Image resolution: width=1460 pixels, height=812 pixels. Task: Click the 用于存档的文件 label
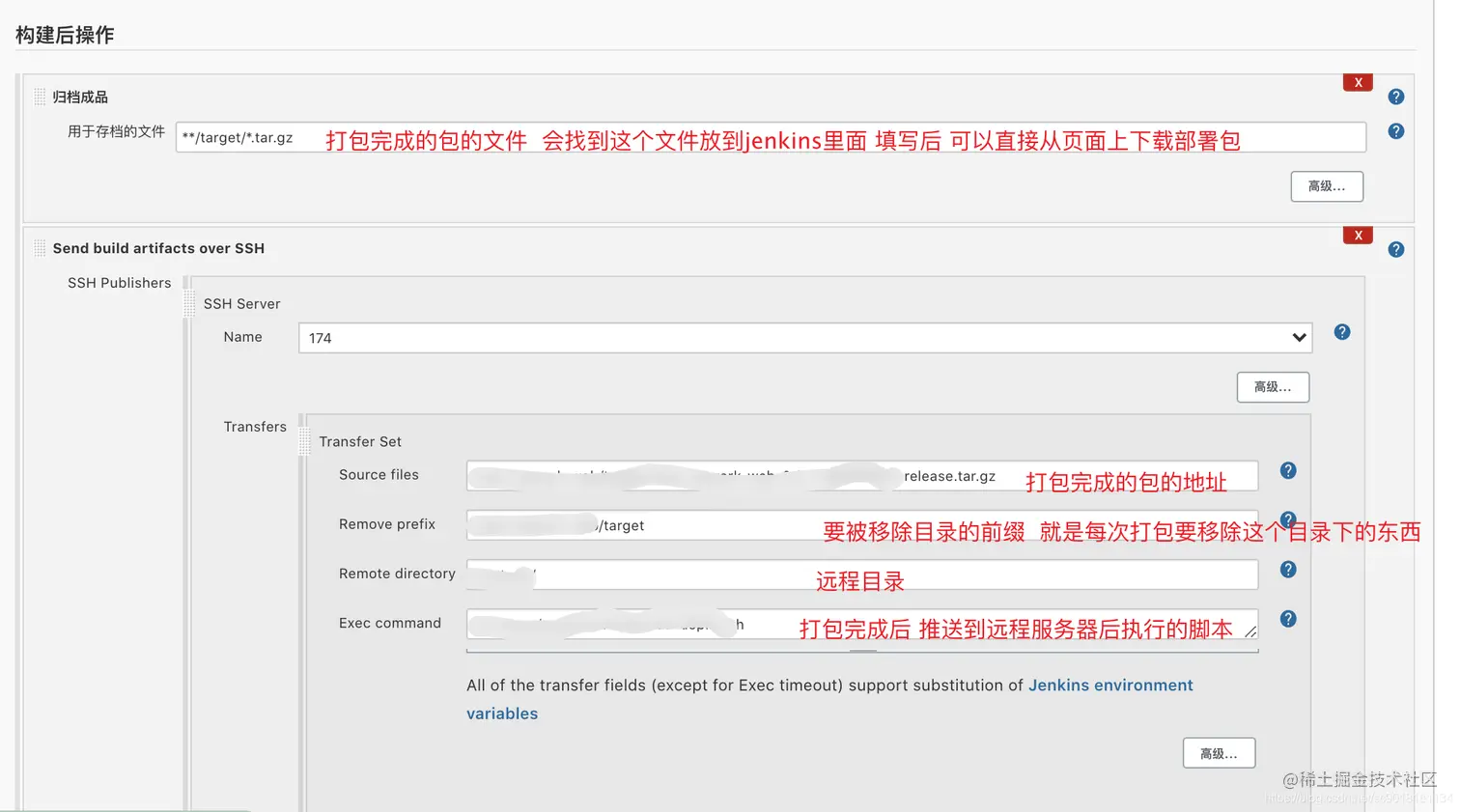(116, 131)
